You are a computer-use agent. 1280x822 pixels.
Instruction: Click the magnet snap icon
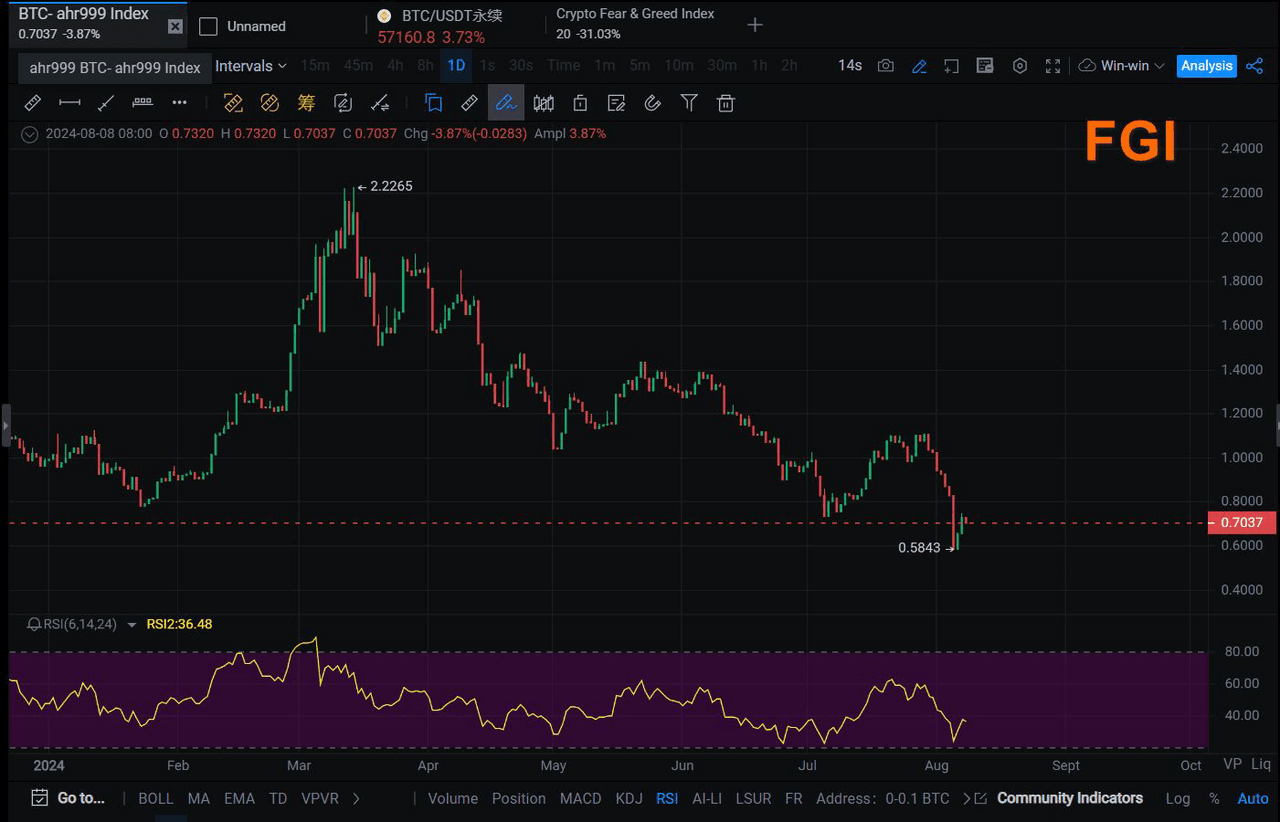[653, 103]
